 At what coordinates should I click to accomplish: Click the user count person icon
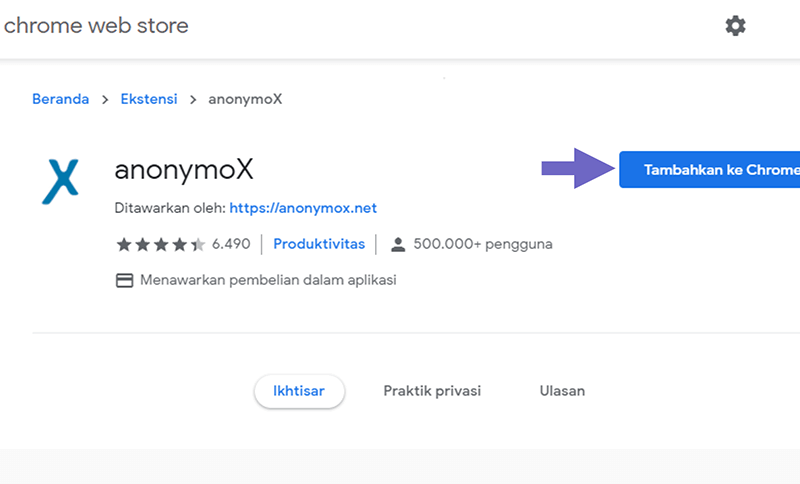pos(398,245)
